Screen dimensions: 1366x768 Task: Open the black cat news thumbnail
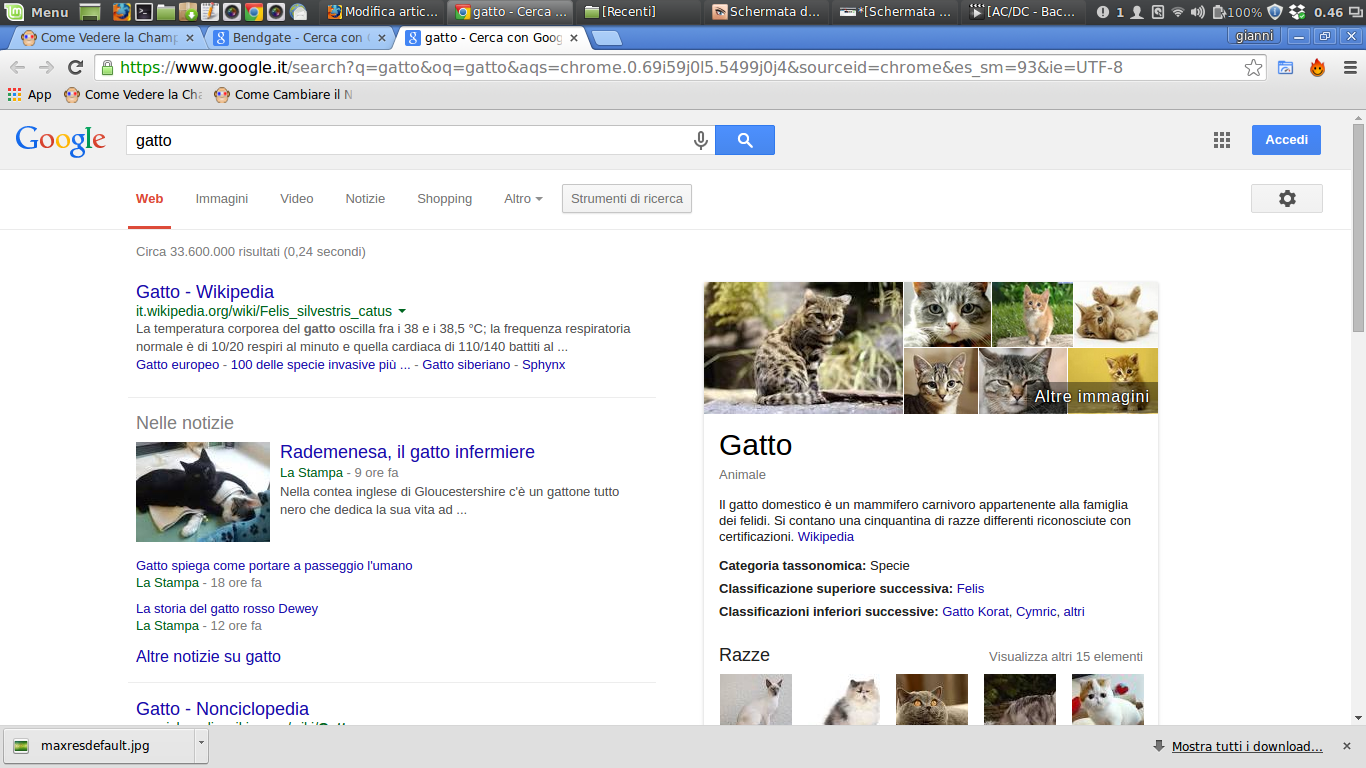pos(203,492)
